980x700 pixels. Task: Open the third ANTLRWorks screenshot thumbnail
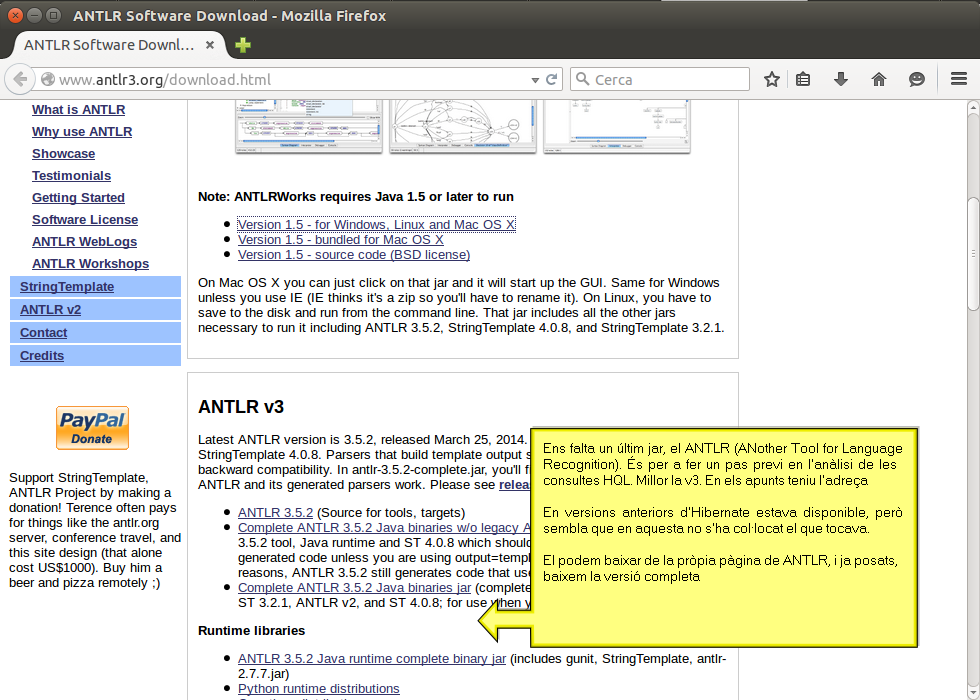tap(617, 126)
